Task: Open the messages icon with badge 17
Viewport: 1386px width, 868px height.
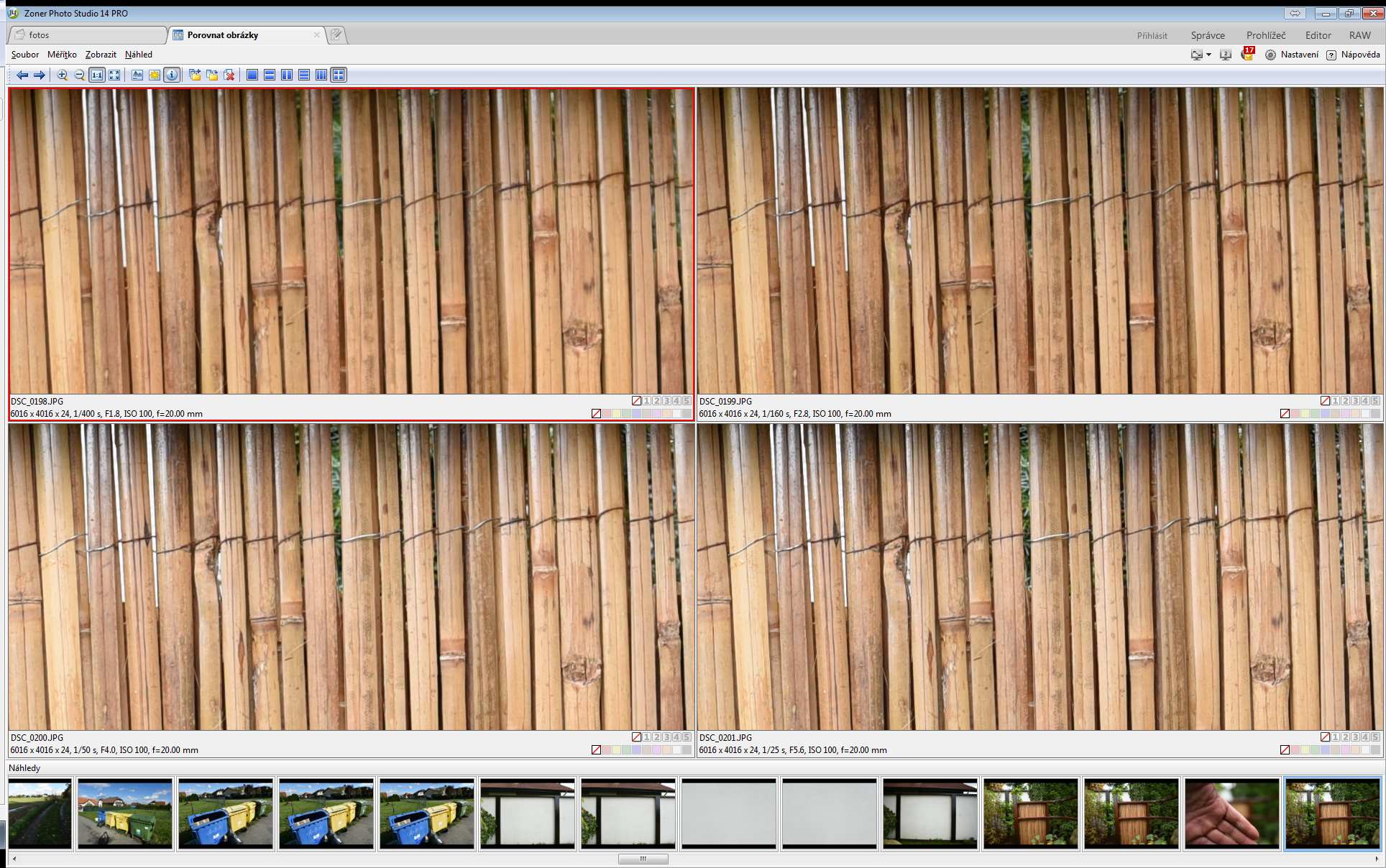Action: tap(1247, 55)
